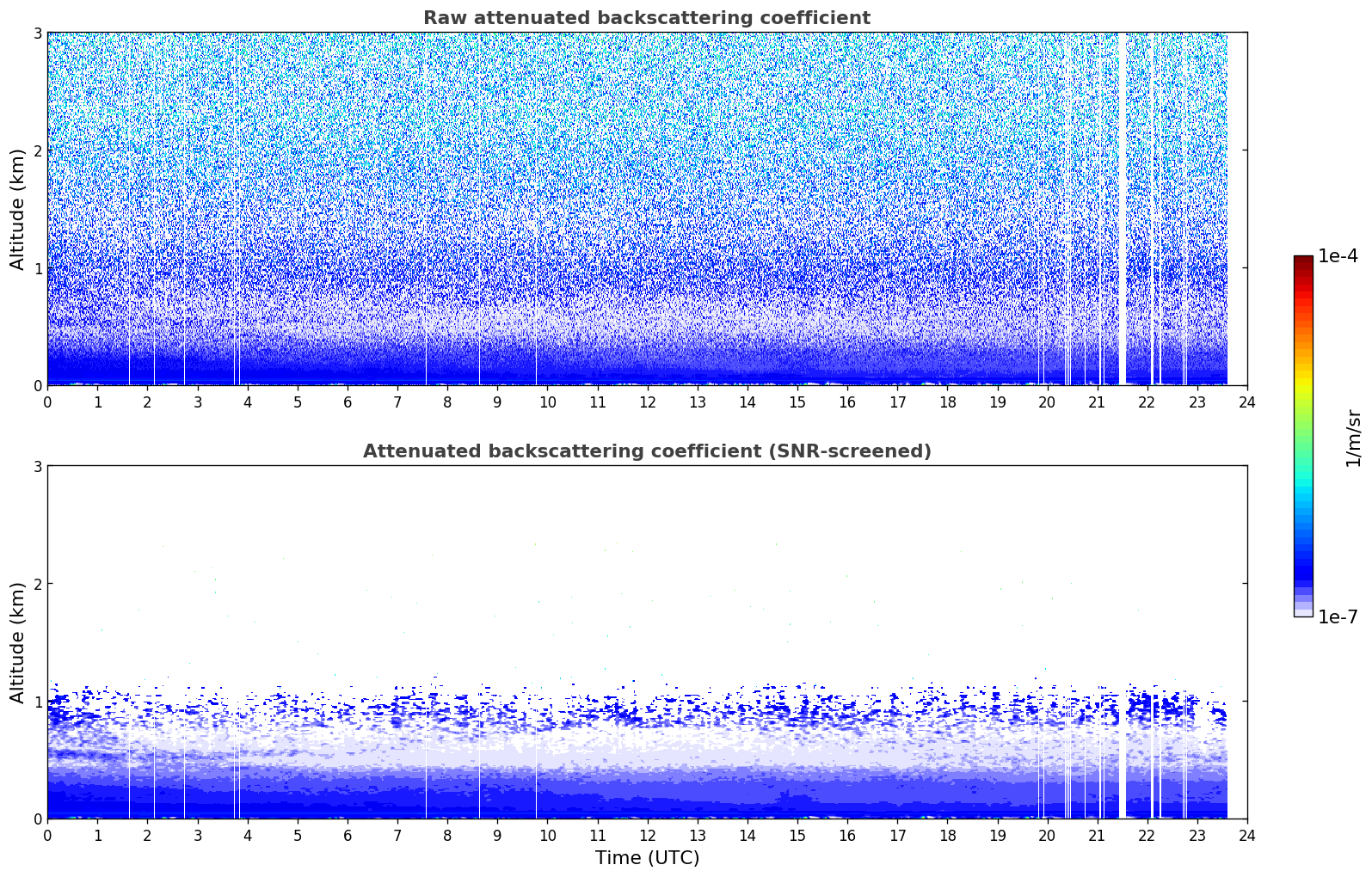Click hour tick "21" under the raw plot

tap(1097, 402)
